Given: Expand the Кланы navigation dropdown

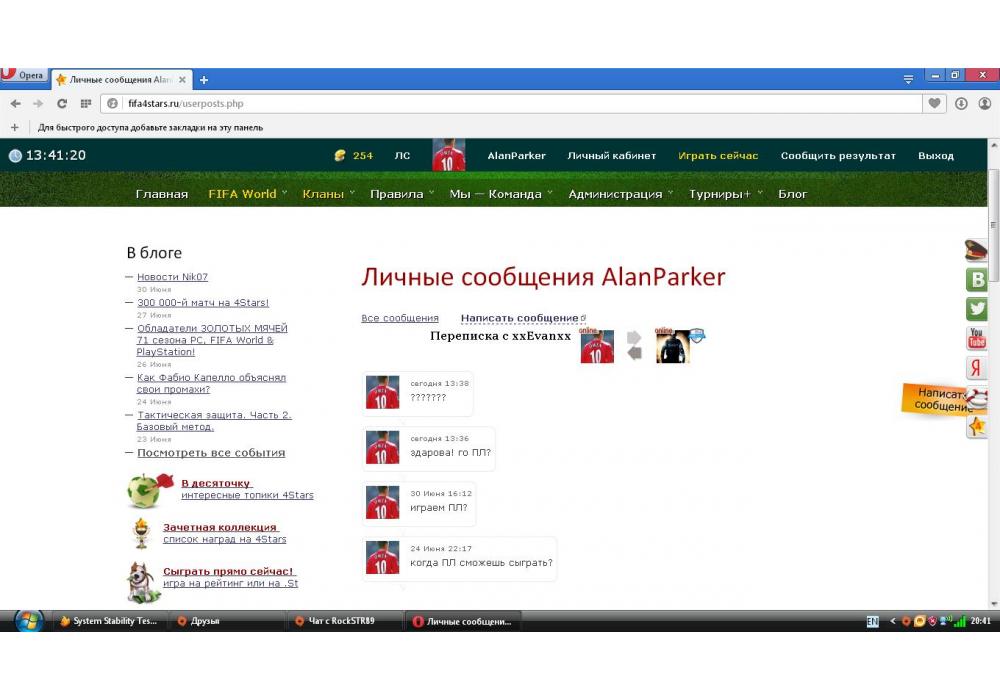Looking at the screenshot, I should click(x=328, y=194).
